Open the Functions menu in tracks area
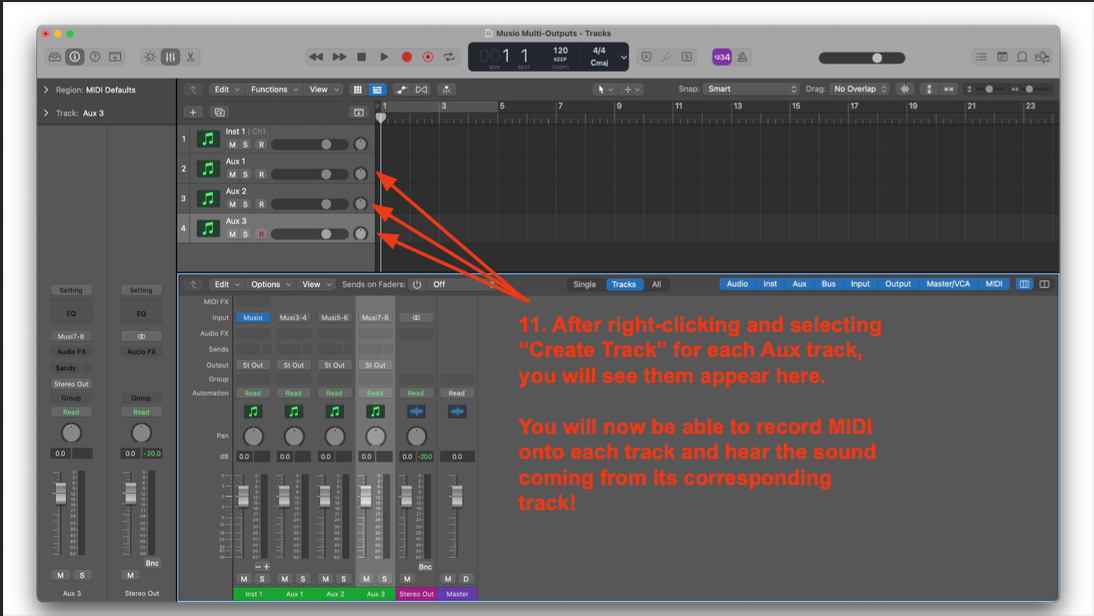The height and width of the screenshot is (616, 1094). pyautogui.click(x=274, y=89)
